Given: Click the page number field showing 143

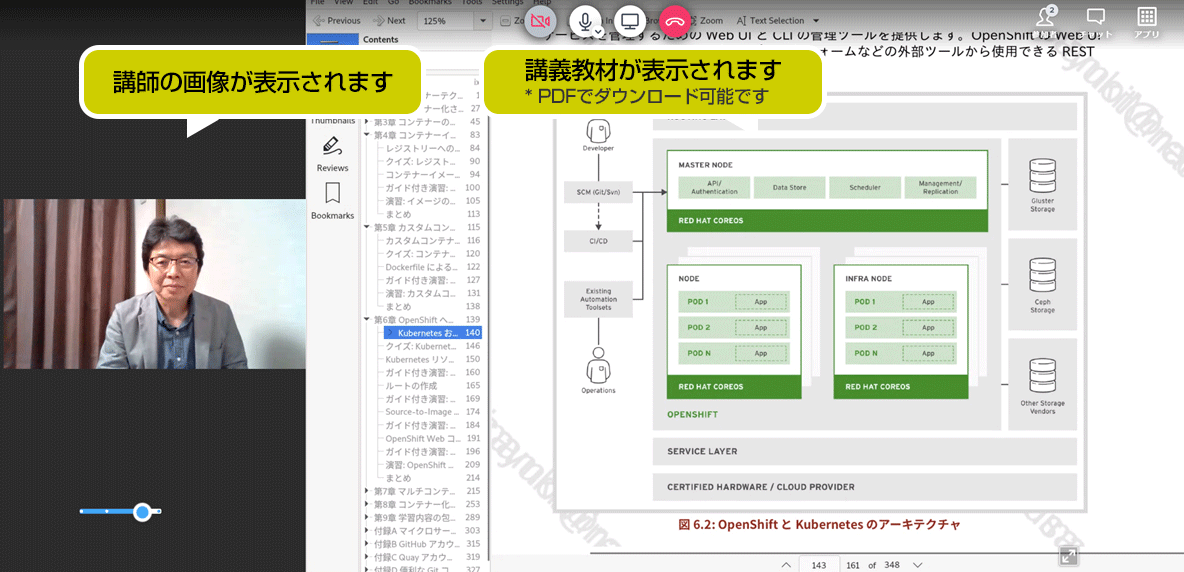Looking at the screenshot, I should click(819, 565).
